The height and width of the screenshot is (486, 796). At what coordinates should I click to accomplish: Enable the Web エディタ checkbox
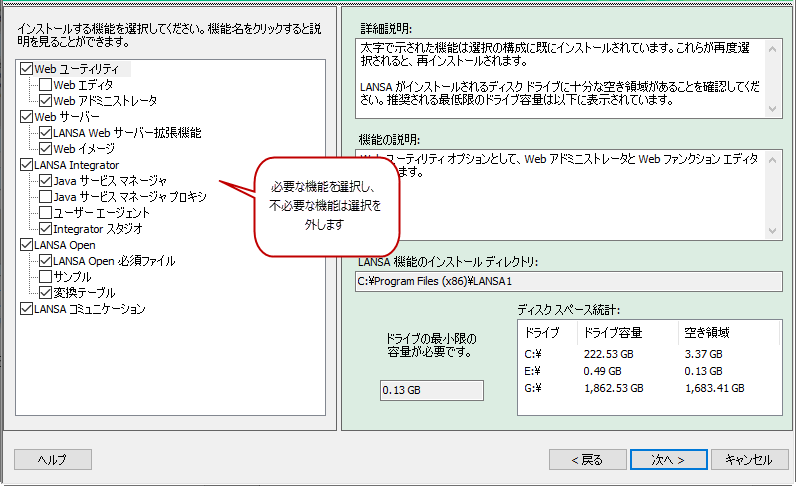pyautogui.click(x=45, y=85)
